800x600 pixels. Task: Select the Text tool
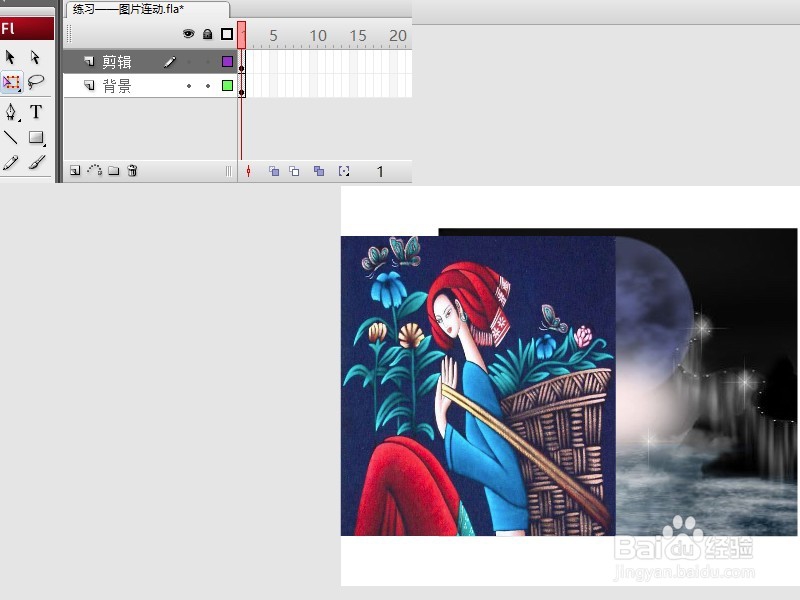point(36,111)
